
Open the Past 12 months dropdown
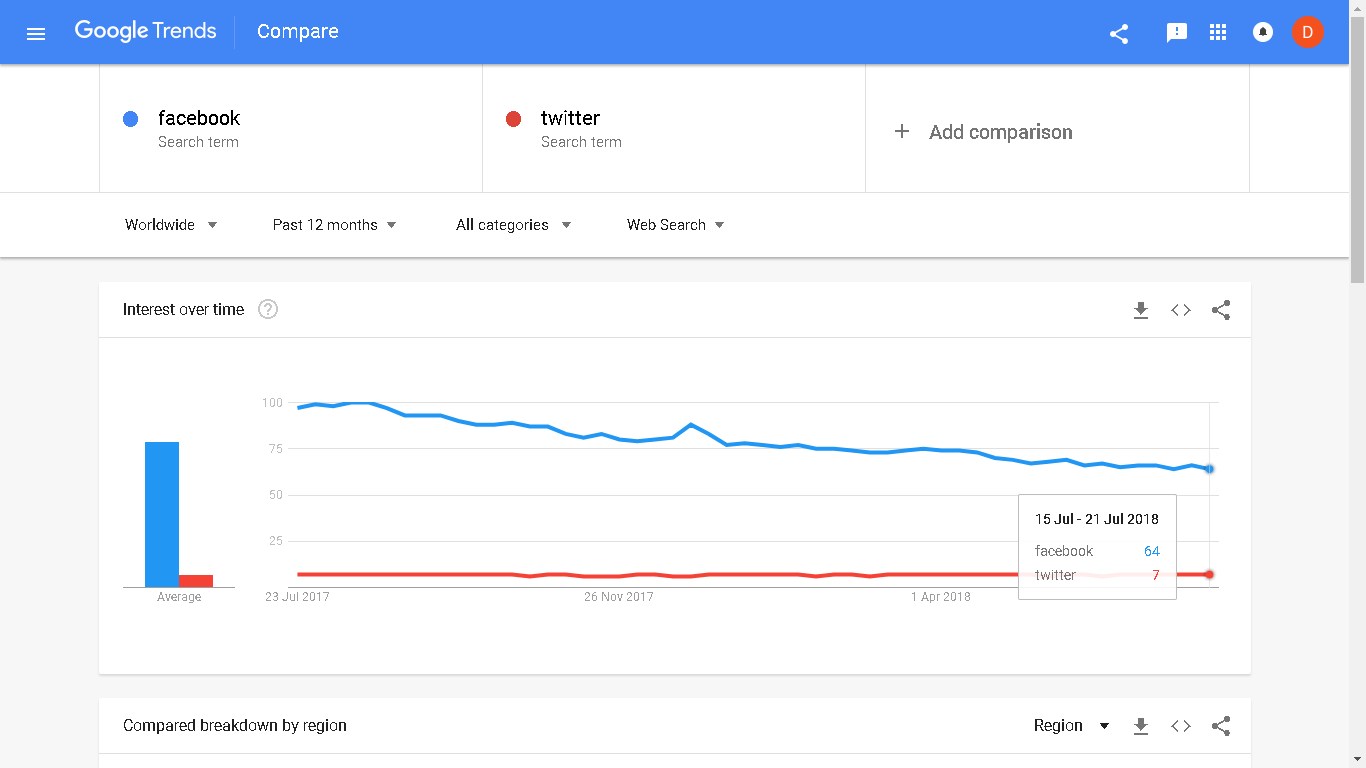pyautogui.click(x=334, y=225)
